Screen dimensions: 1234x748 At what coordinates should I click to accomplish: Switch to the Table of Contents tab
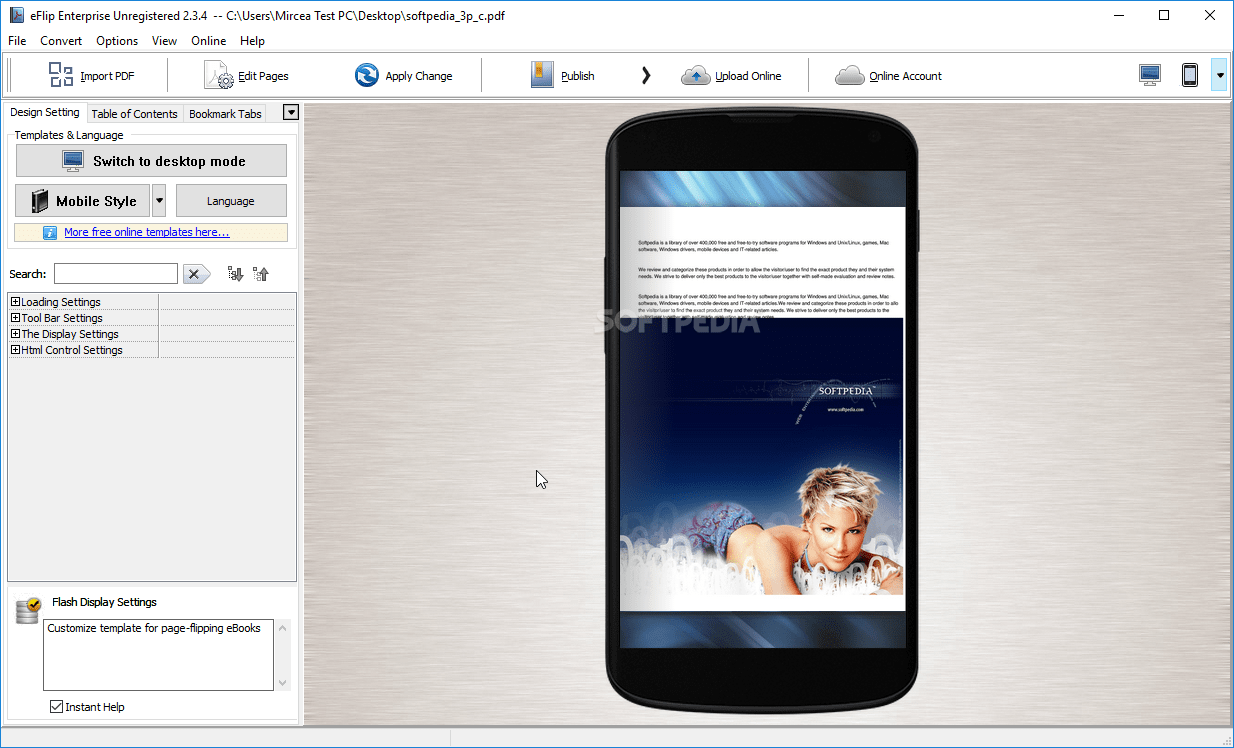[x=134, y=114]
